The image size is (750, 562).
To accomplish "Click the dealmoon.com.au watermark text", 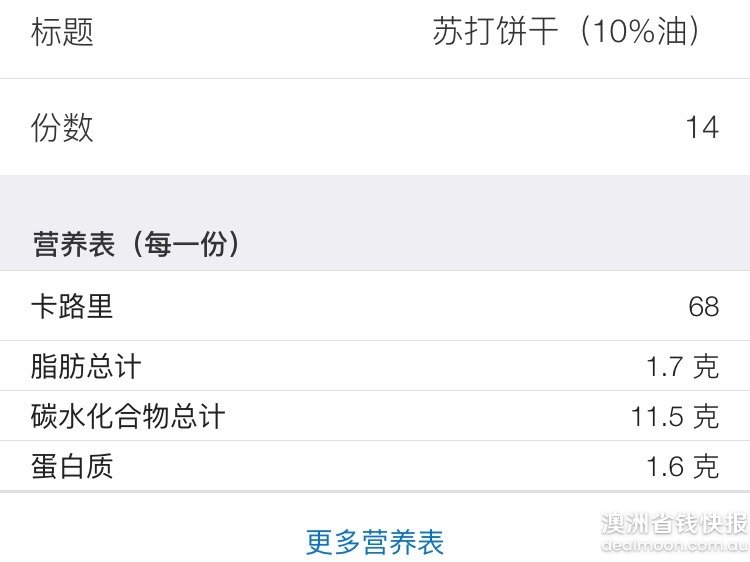I will pos(674,545).
